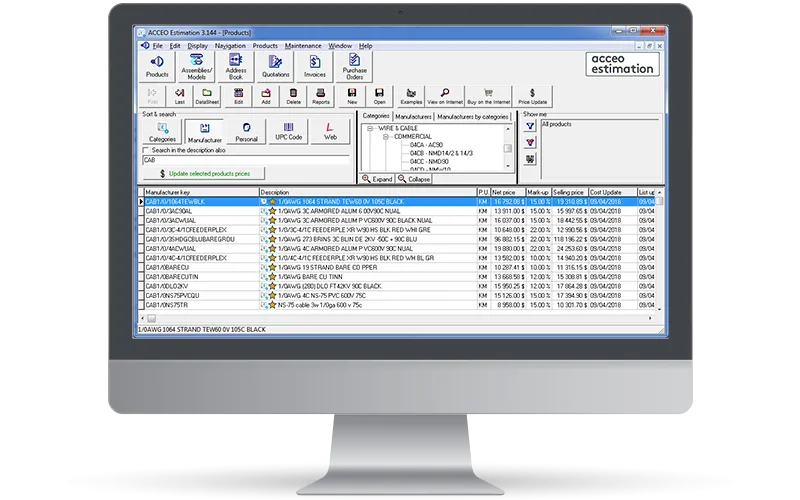Click the Collapse tree button
This screenshot has height=500, width=800.
[x=415, y=178]
